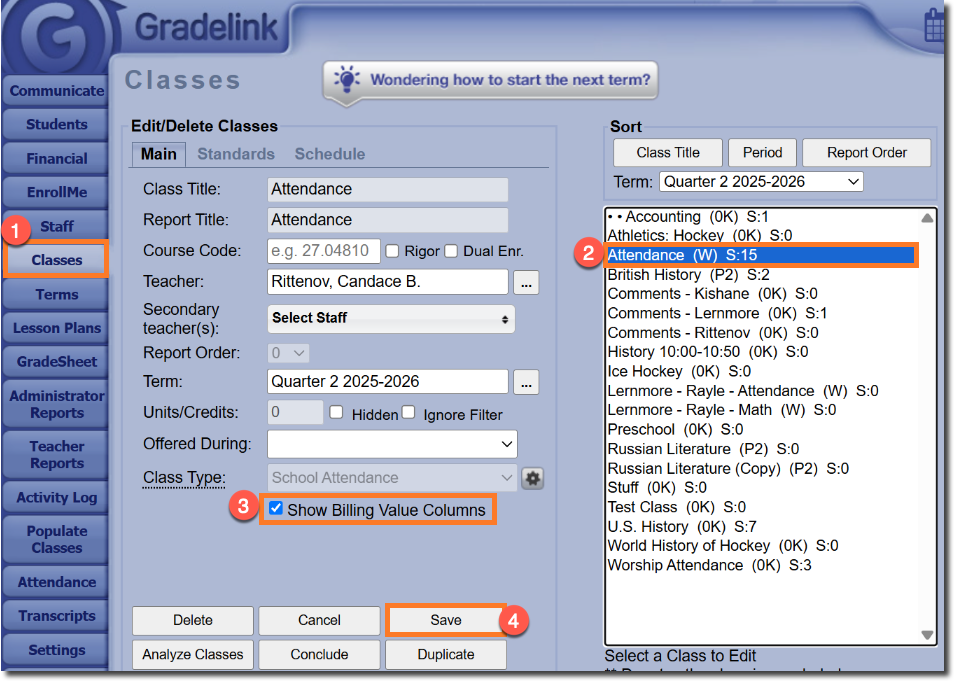Select 'Attendance (W) S:15' in class list
Screen dimensions: 954x681
point(761,255)
